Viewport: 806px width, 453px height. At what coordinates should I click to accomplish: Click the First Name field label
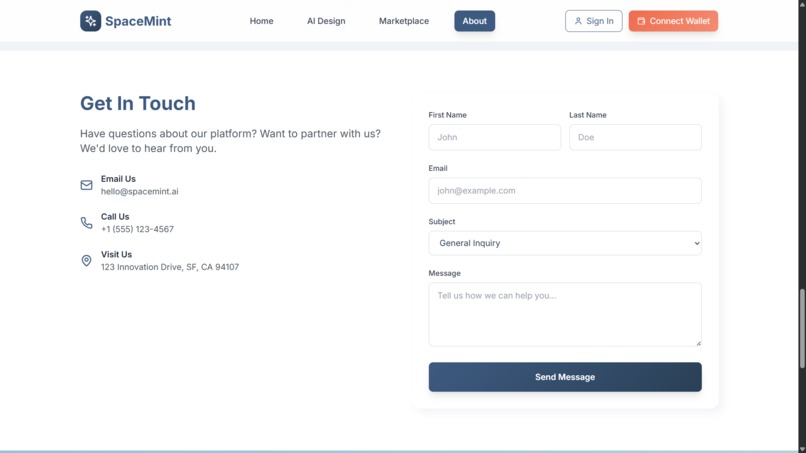[447, 115]
